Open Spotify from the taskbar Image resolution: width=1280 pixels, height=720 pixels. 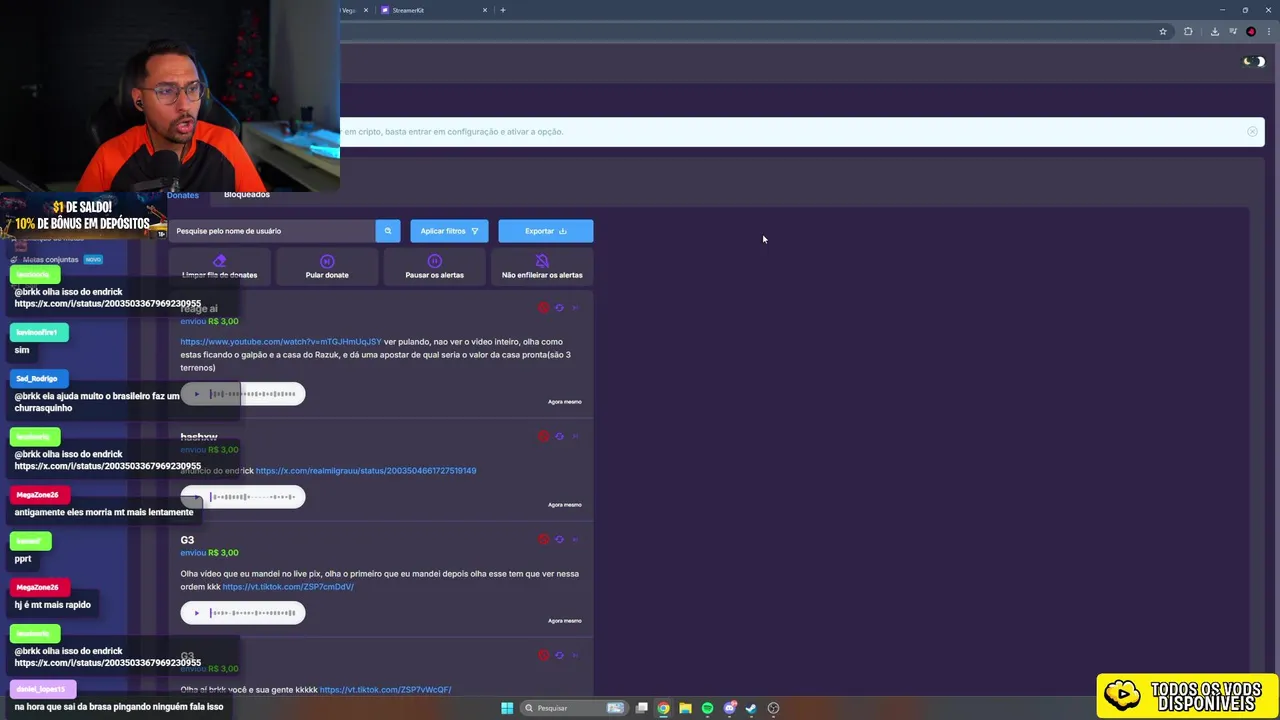pyautogui.click(x=707, y=708)
